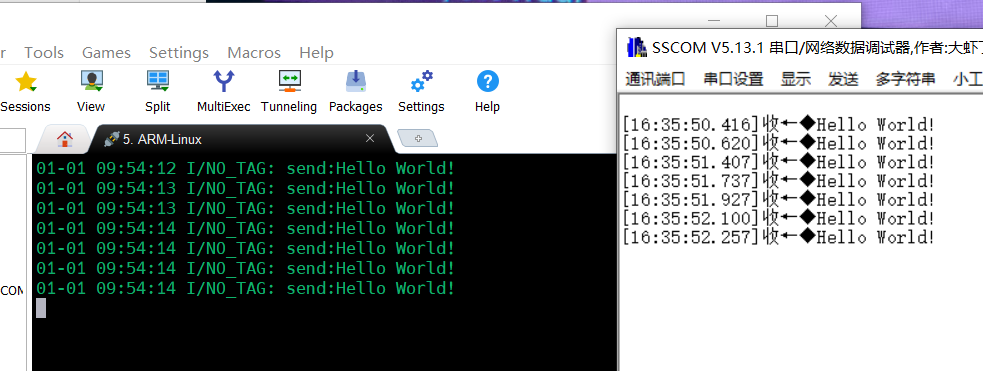Open the MultiExec tool
Screen dimensions: 983x371
click(x=224, y=81)
